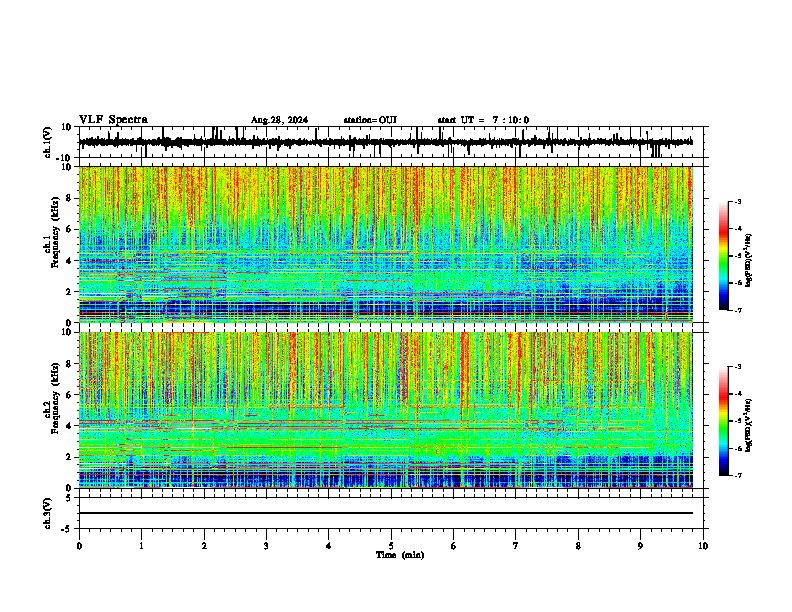Click the log(PSD) label beside the ch.2 colorbar
This screenshot has height=612, width=792.
point(749,425)
